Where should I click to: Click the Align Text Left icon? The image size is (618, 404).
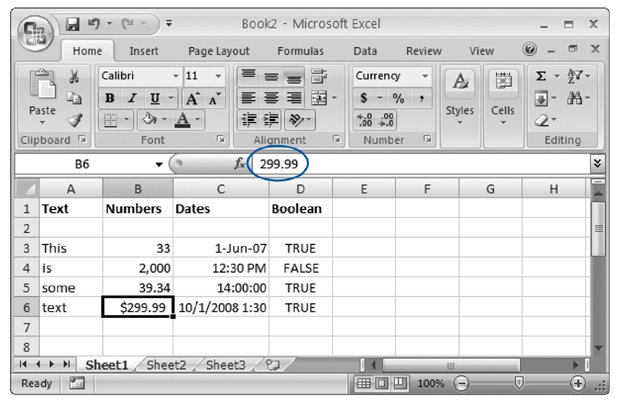pyautogui.click(x=249, y=98)
